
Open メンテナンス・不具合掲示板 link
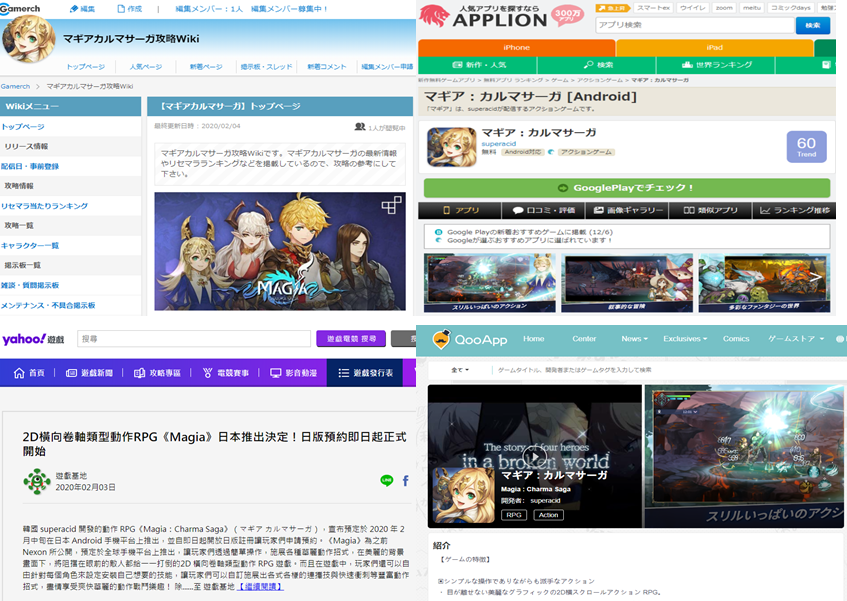[x=48, y=306]
